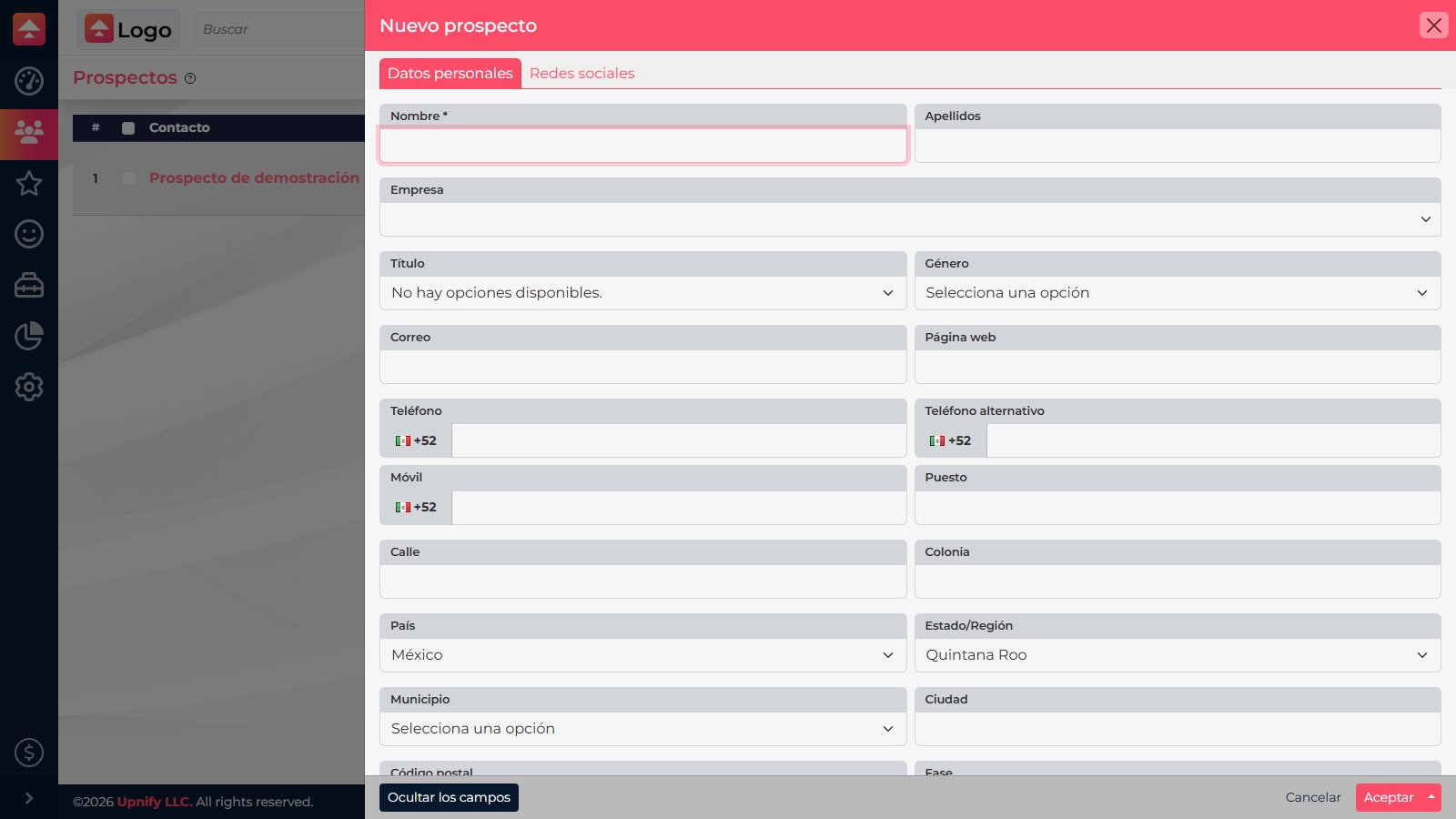Viewport: 1456px width, 819px height.
Task: Expand the sidebar with the arrow icon
Action: click(x=29, y=798)
